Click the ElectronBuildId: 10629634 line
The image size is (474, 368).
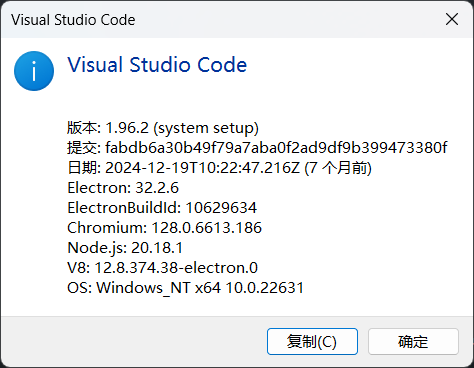tap(162, 208)
